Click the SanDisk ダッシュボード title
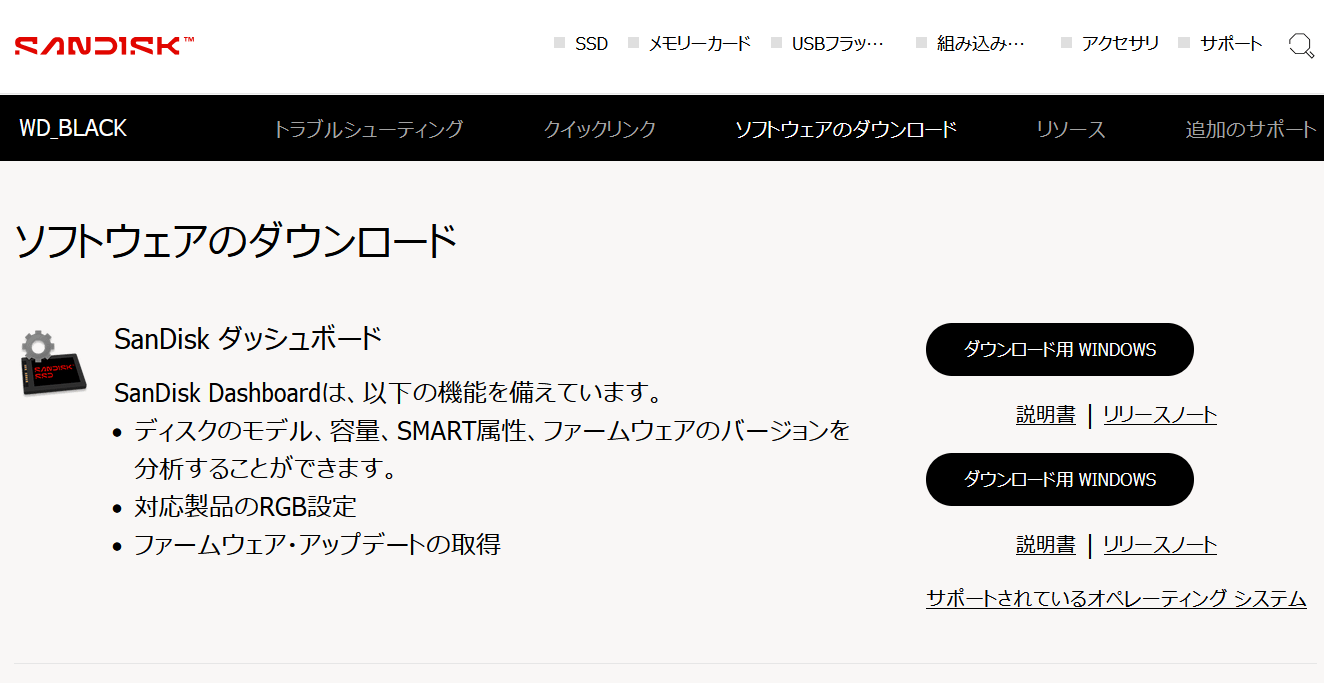 coord(248,338)
